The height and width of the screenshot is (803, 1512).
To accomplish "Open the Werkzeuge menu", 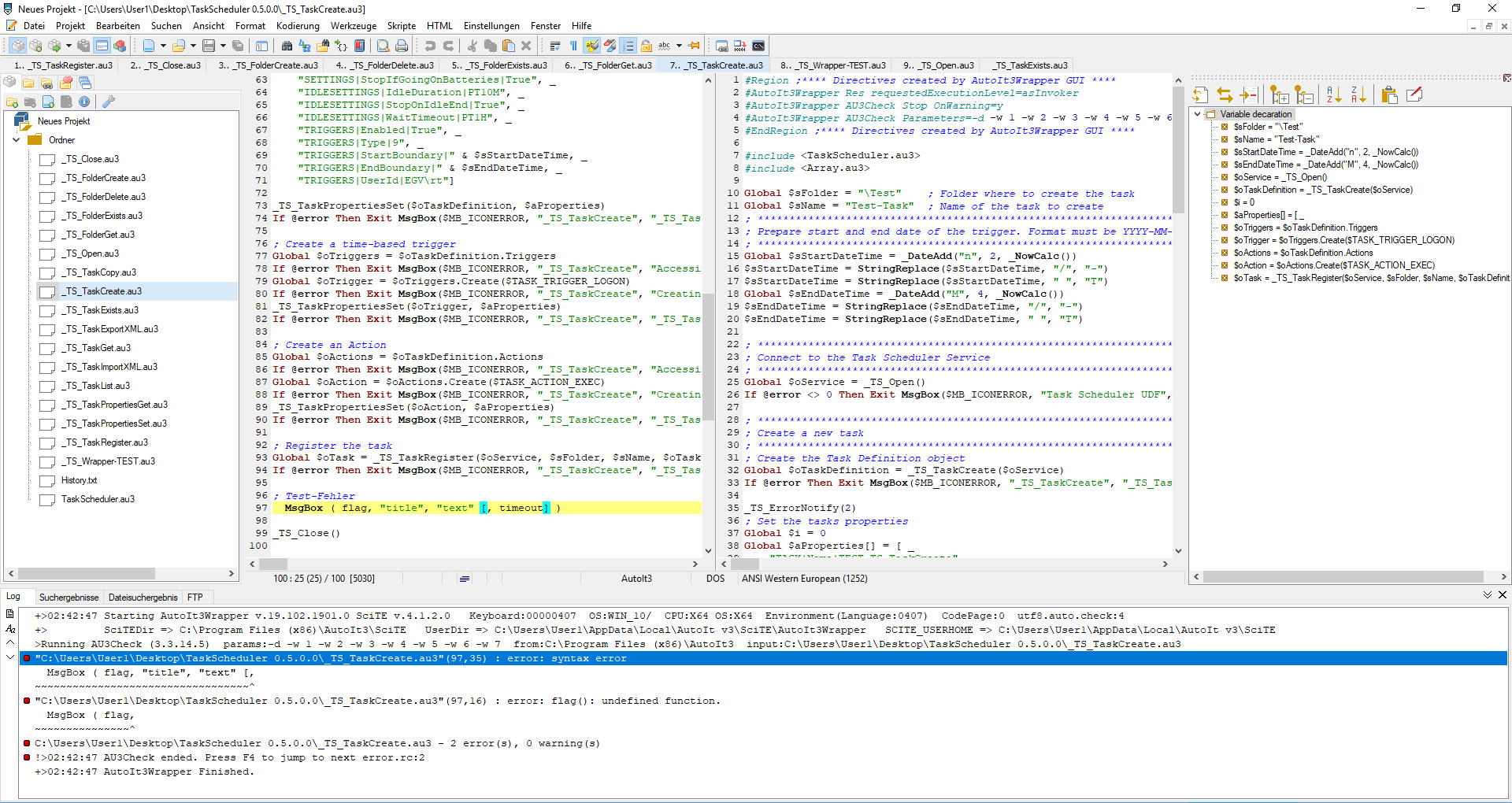I will pyautogui.click(x=353, y=26).
